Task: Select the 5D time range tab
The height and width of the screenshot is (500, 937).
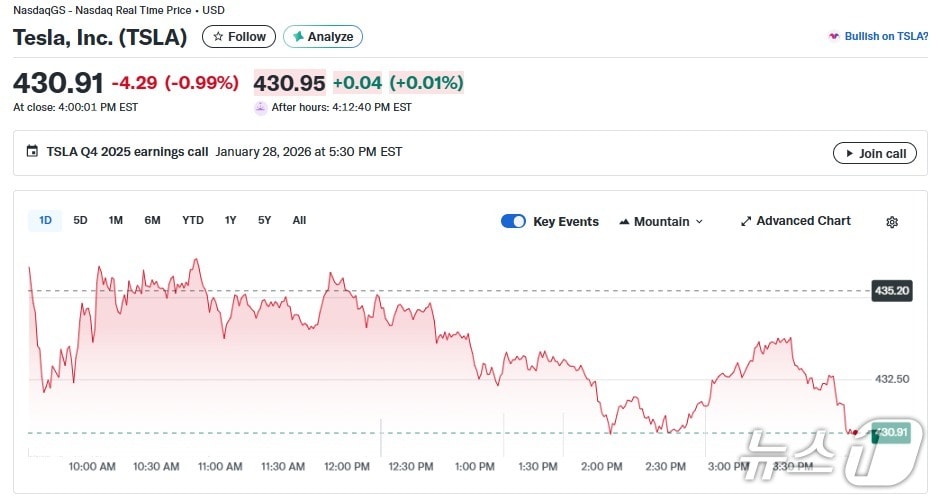Action: 81,221
